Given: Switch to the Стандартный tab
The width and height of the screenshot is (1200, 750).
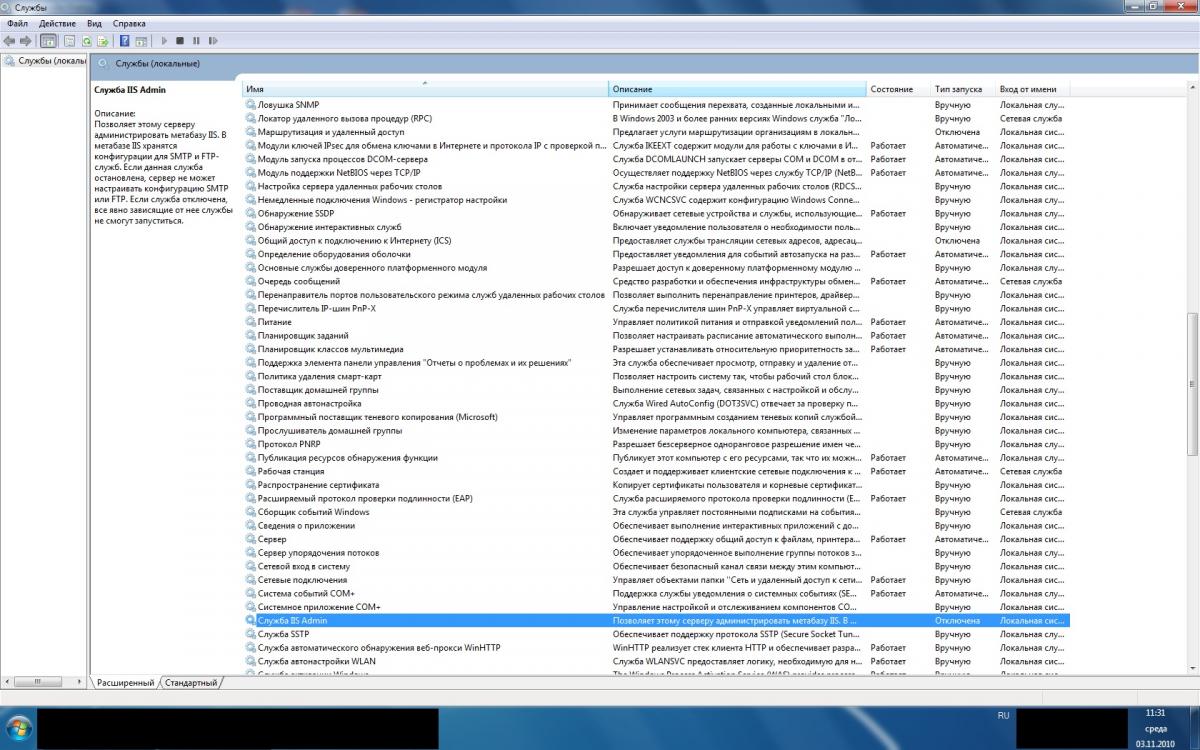Looking at the screenshot, I should tap(190, 682).
